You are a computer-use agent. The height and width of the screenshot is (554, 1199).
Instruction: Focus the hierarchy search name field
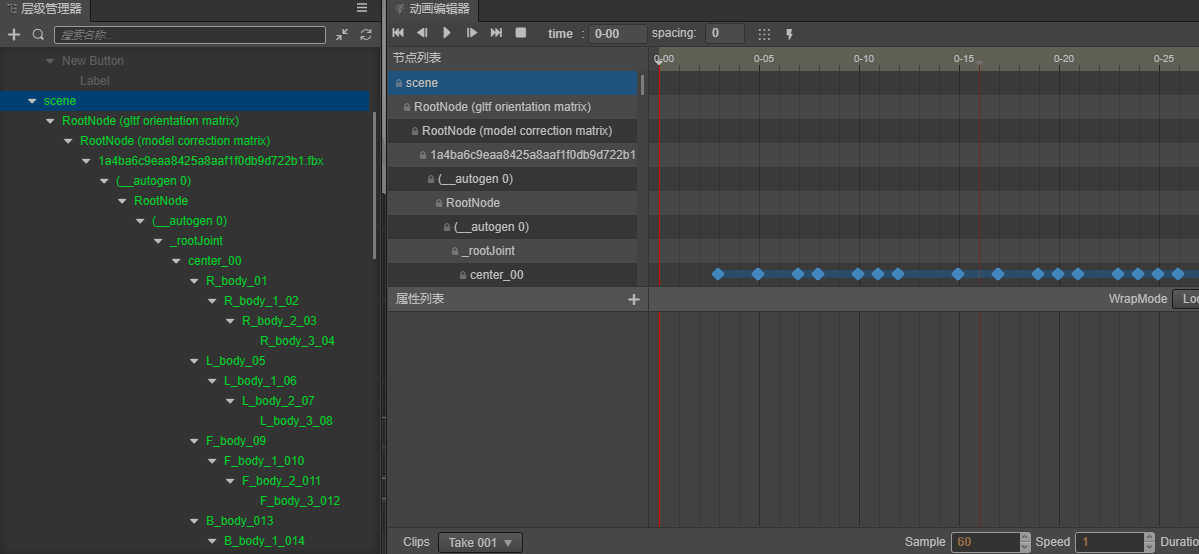coord(190,34)
